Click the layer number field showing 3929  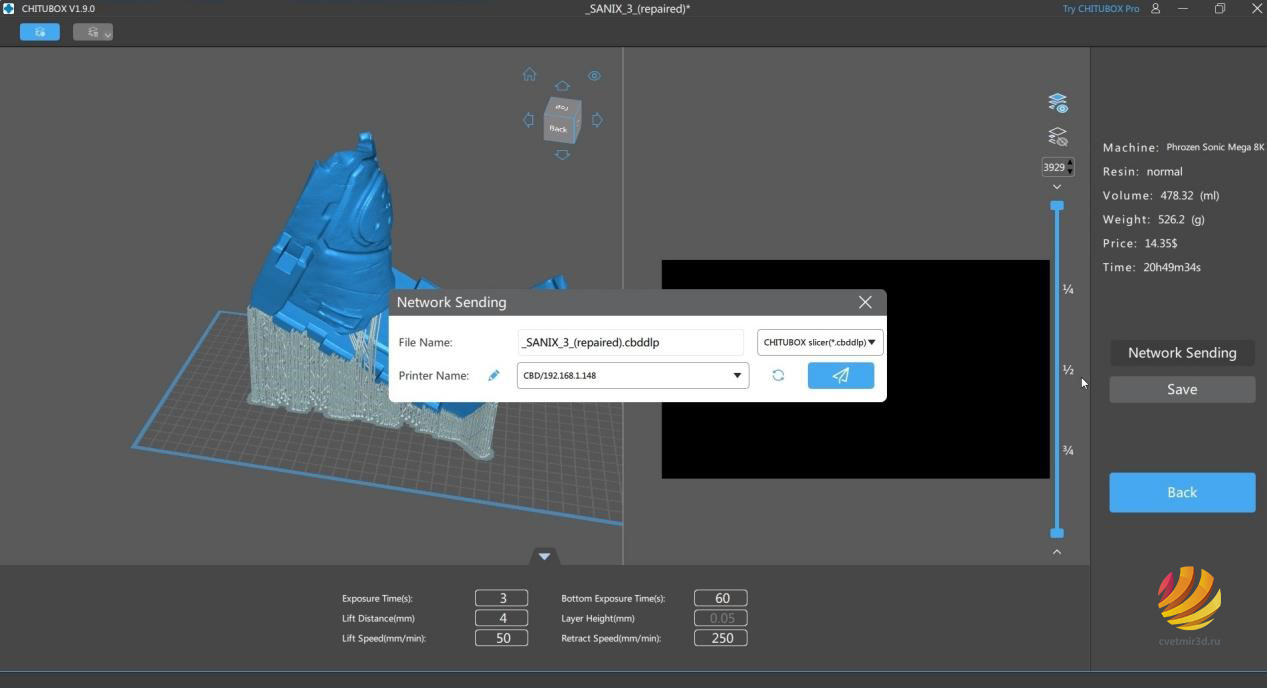(1053, 167)
